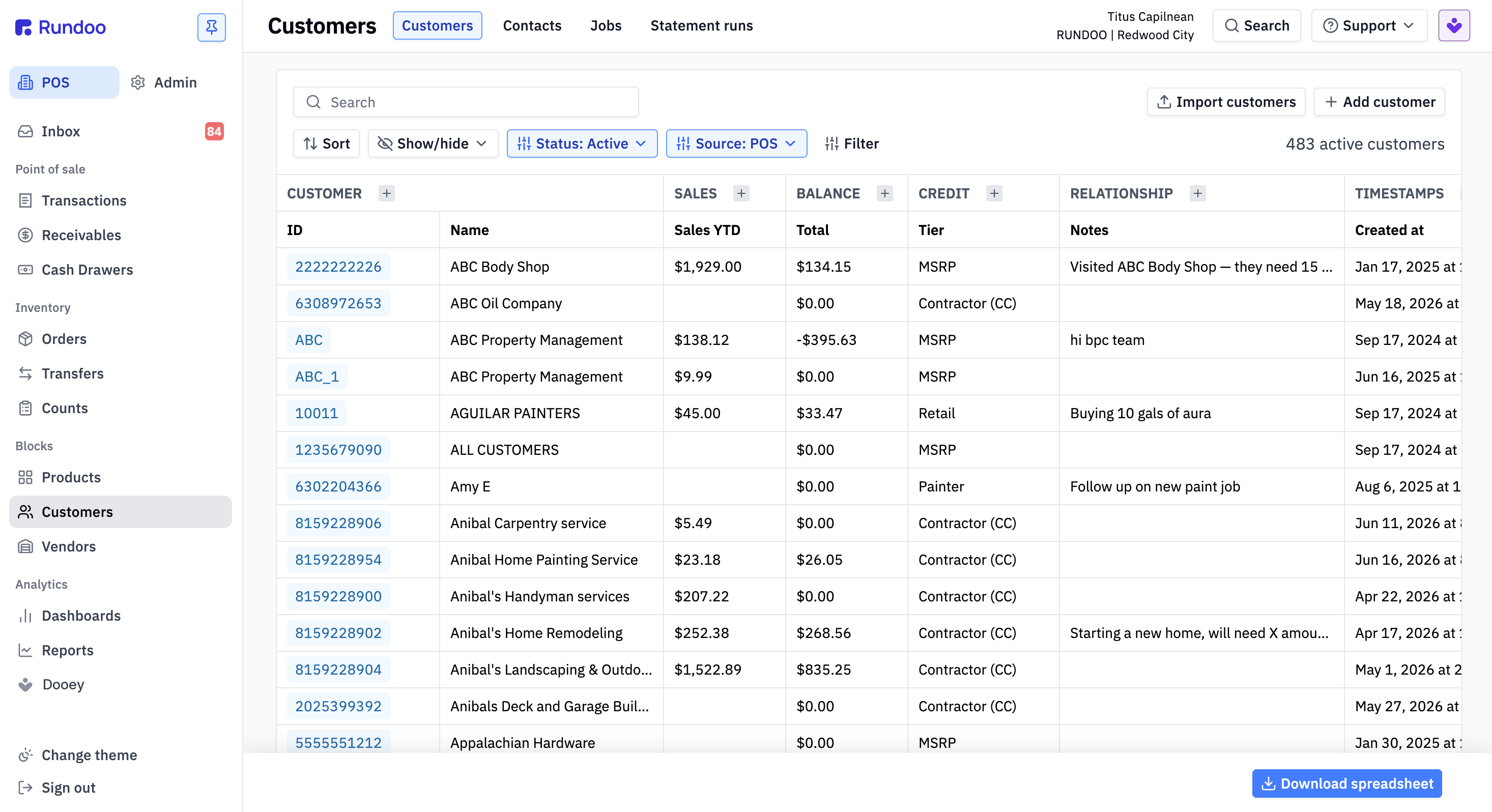Open customer ID 2222222226
1492x812 pixels.
pyautogui.click(x=338, y=267)
